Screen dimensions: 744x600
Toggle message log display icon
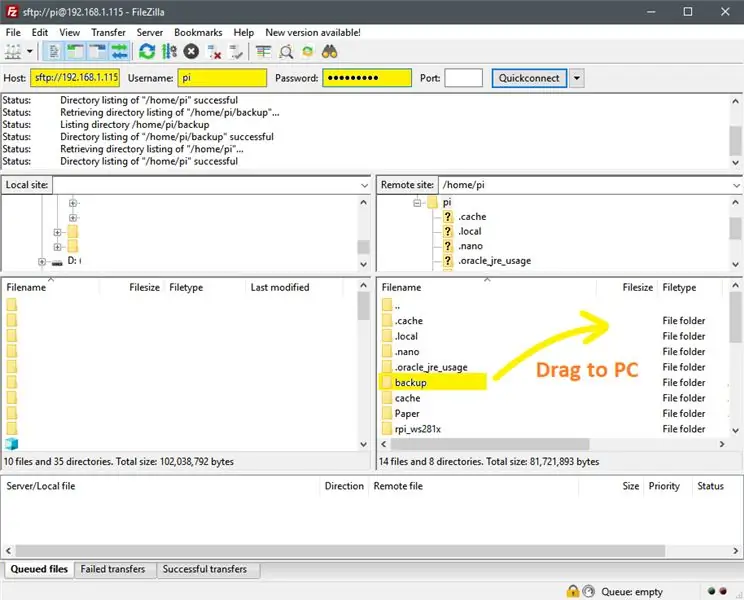point(54,51)
